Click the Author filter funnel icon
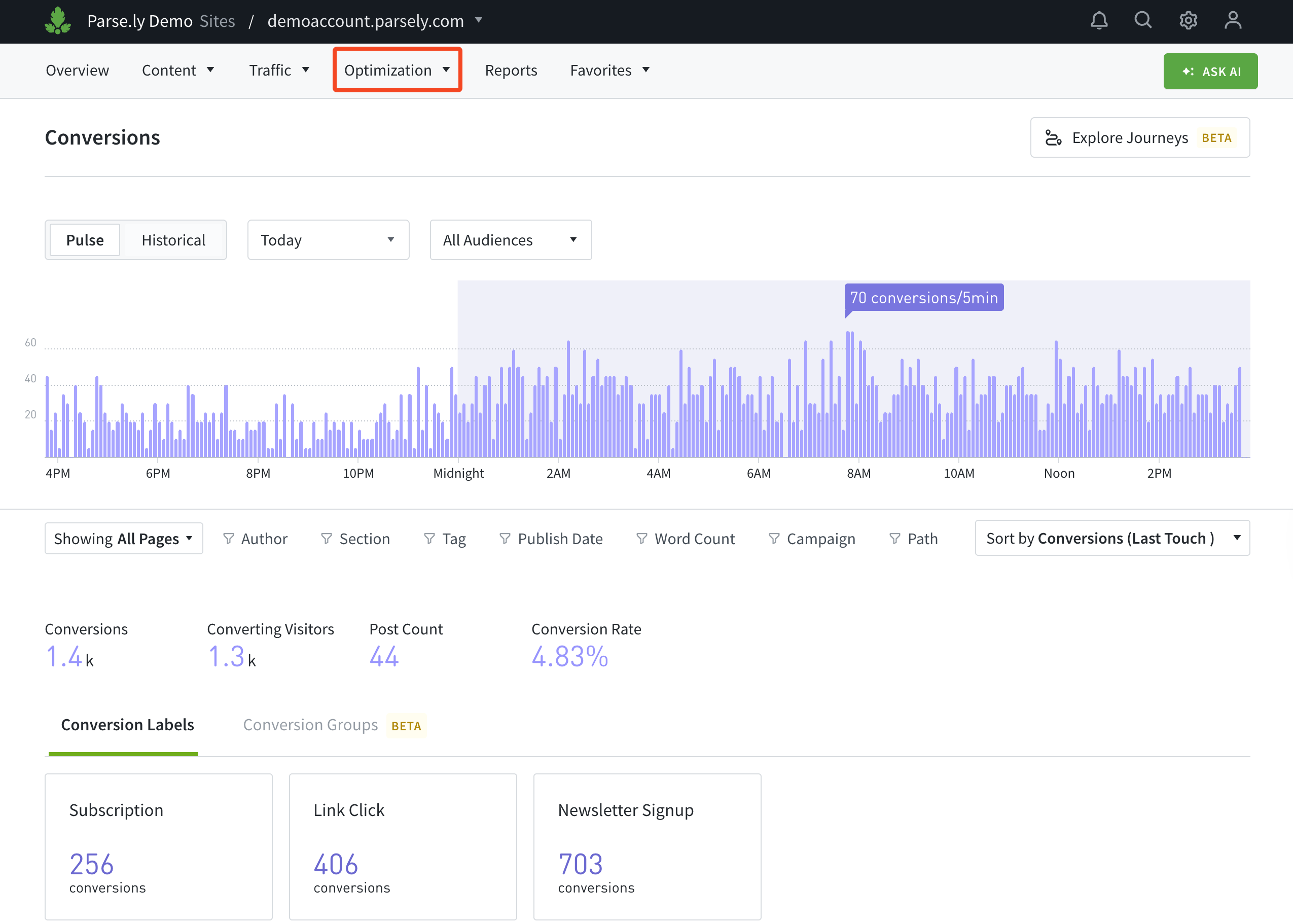This screenshot has width=1293, height=924. [x=228, y=538]
